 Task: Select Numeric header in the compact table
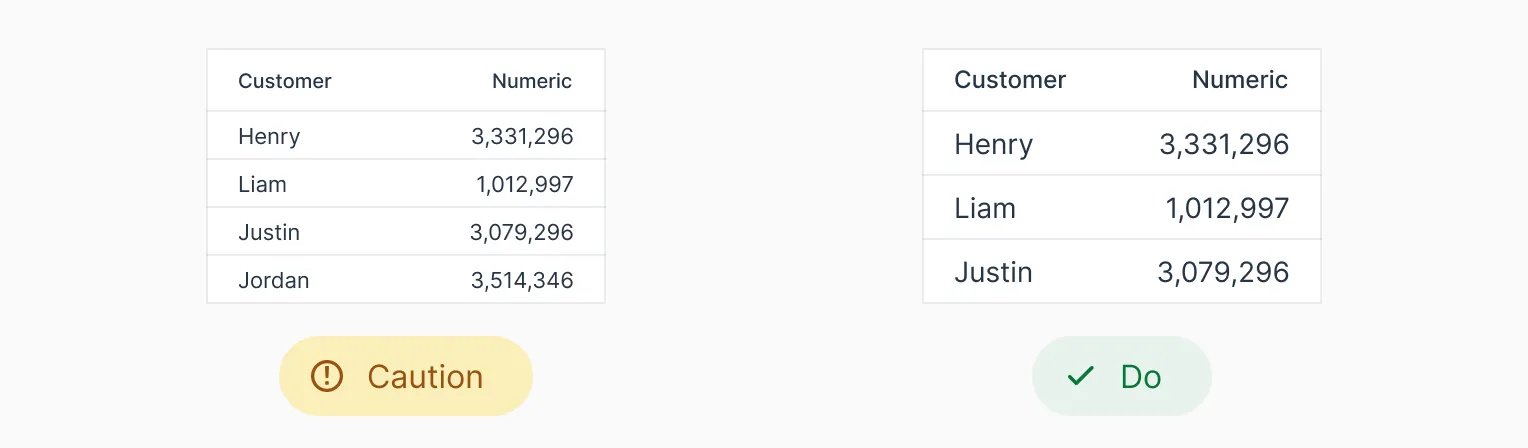532,81
